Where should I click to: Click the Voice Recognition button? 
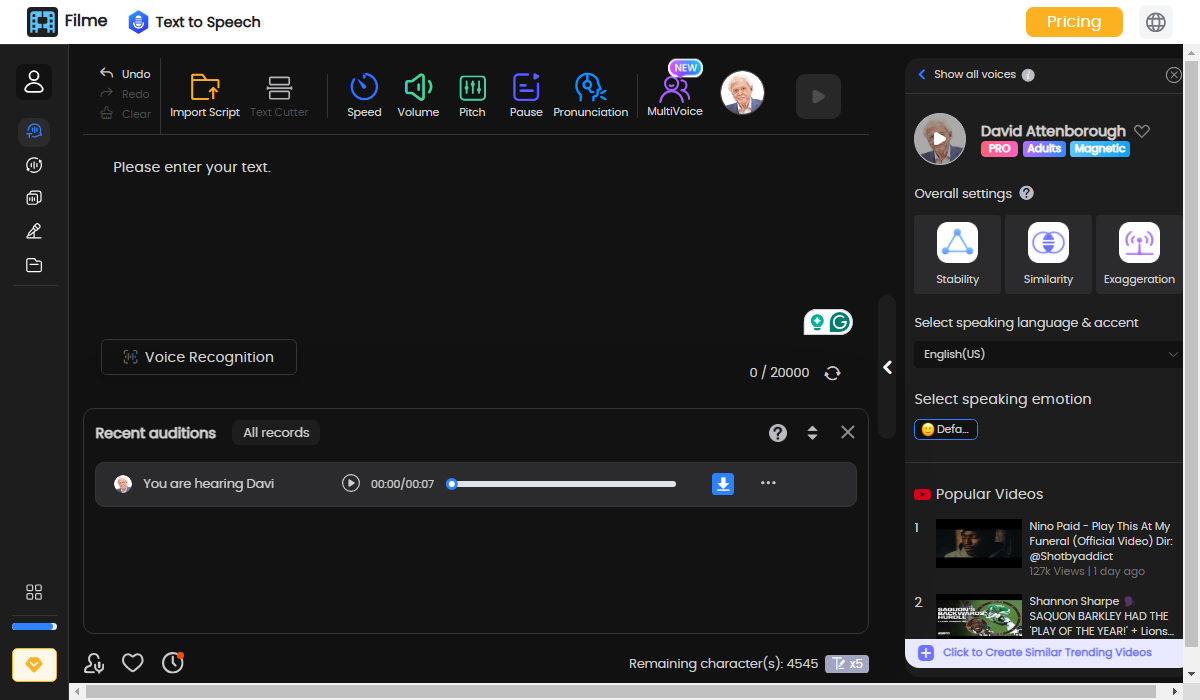click(199, 357)
